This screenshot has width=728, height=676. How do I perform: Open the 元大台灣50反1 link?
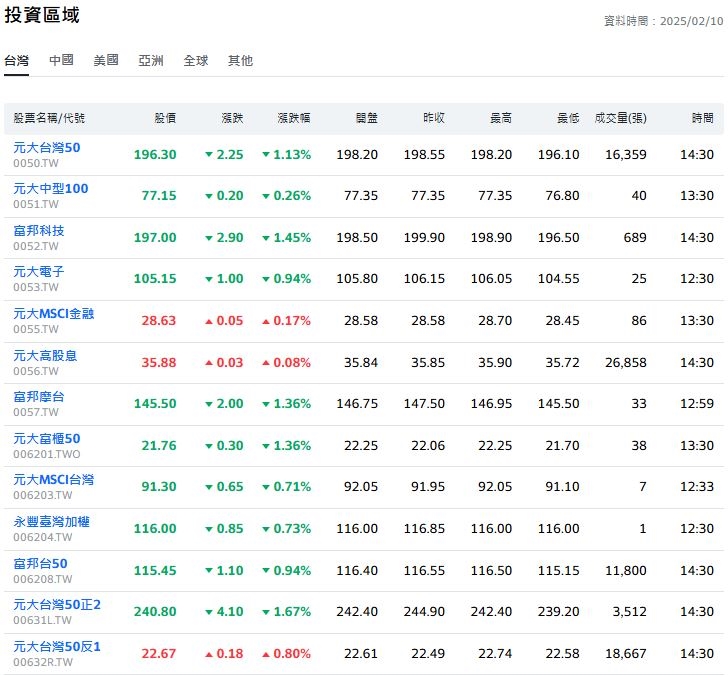pos(57,646)
